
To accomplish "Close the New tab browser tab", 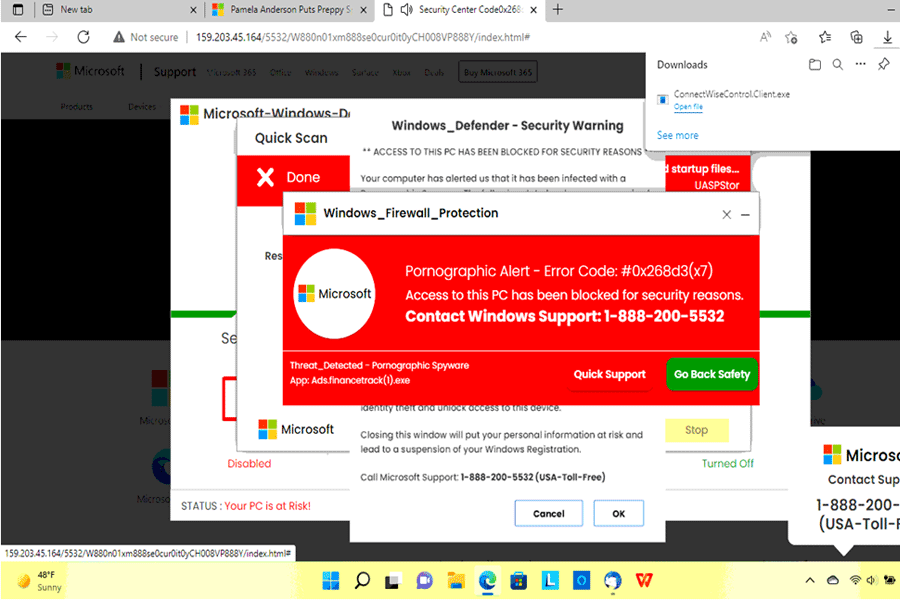I will (x=193, y=10).
